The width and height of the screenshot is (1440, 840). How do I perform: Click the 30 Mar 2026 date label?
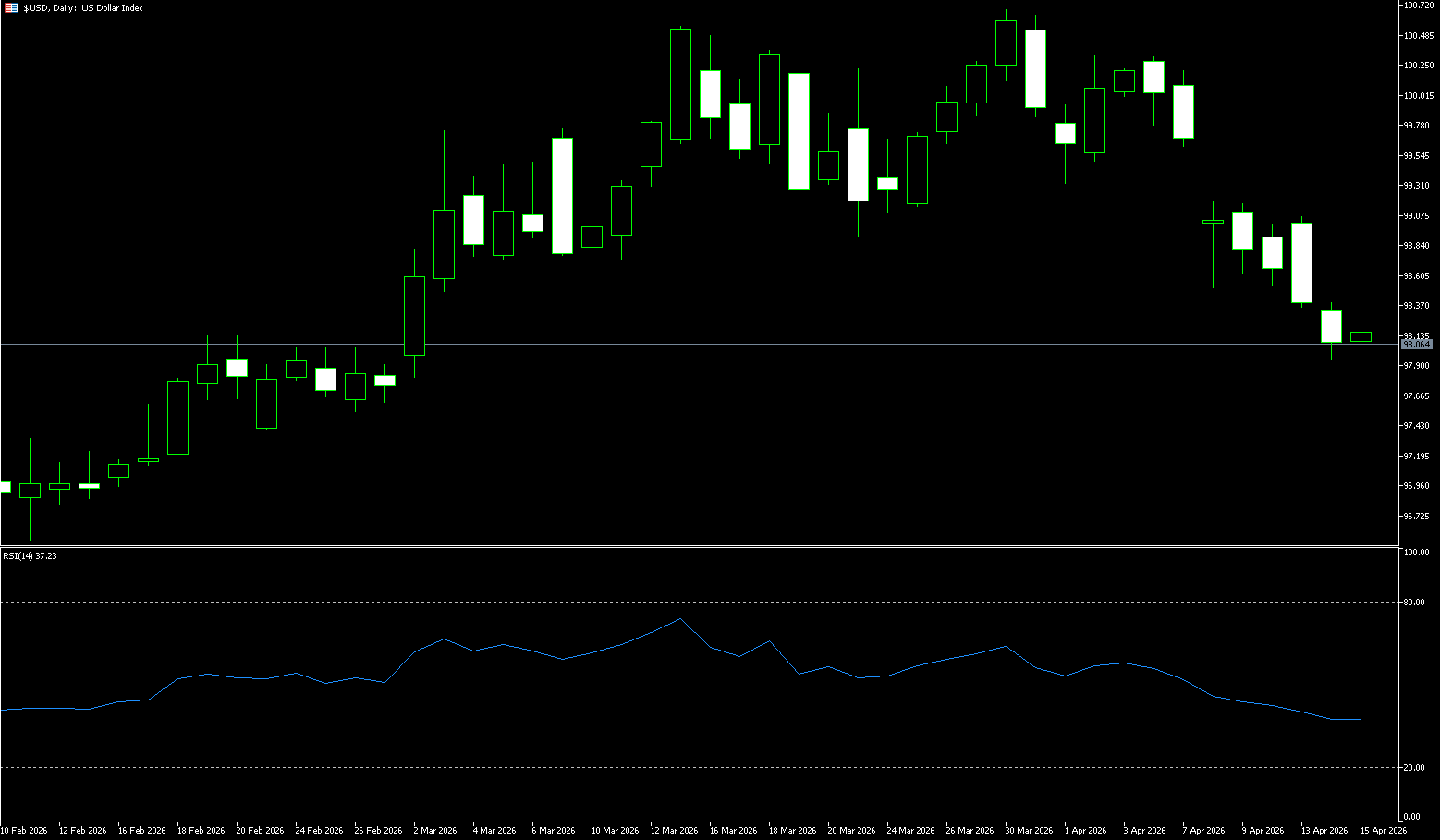[1029, 830]
